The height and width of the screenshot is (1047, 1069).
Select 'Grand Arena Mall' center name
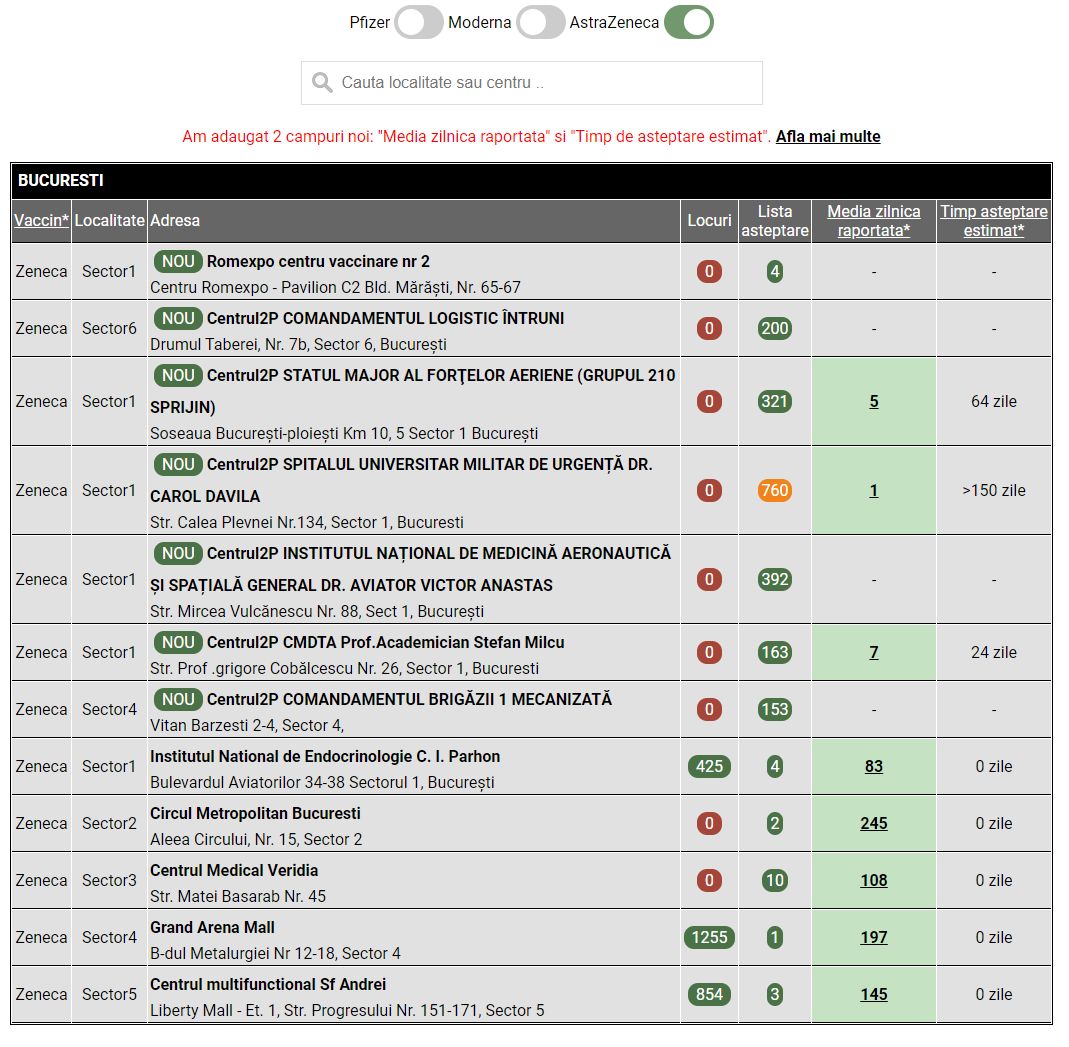(x=212, y=928)
